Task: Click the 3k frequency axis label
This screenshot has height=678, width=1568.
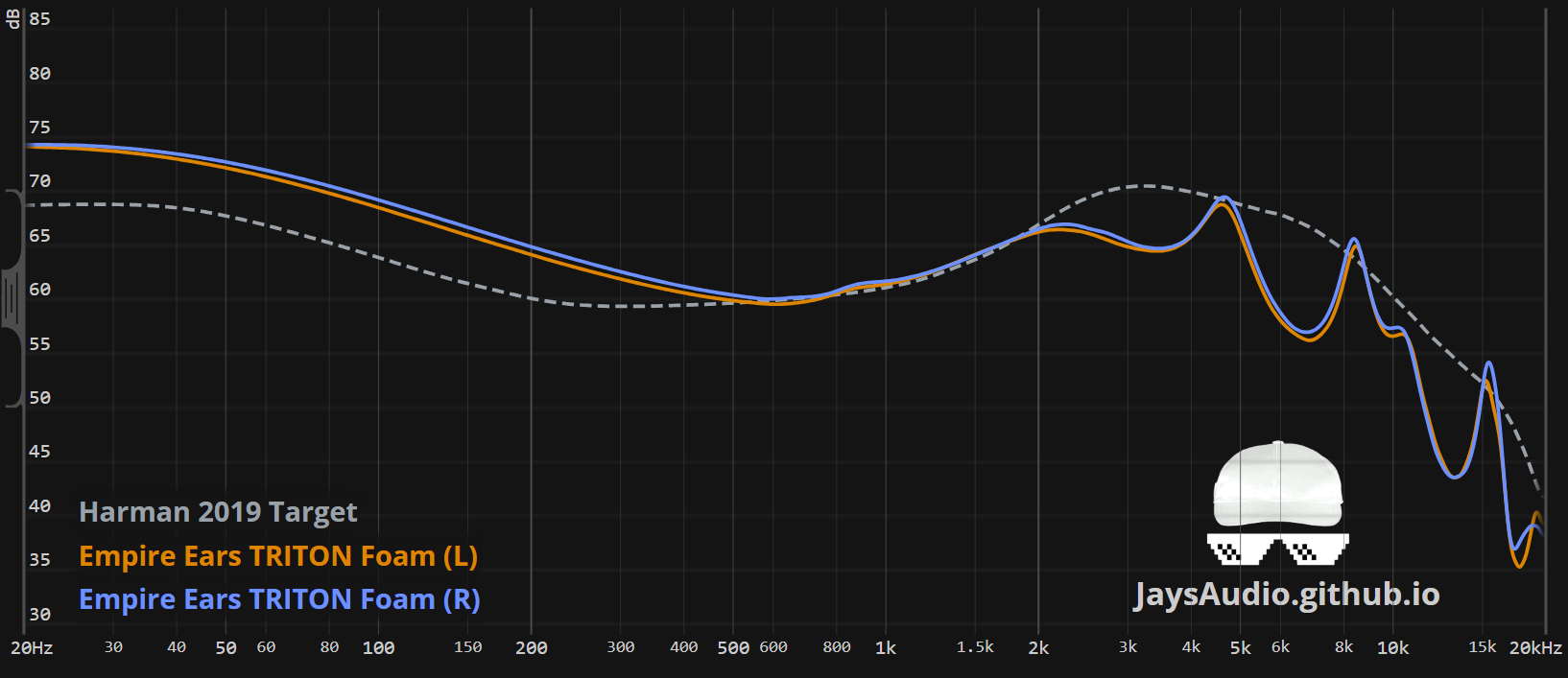Action: point(1128,647)
